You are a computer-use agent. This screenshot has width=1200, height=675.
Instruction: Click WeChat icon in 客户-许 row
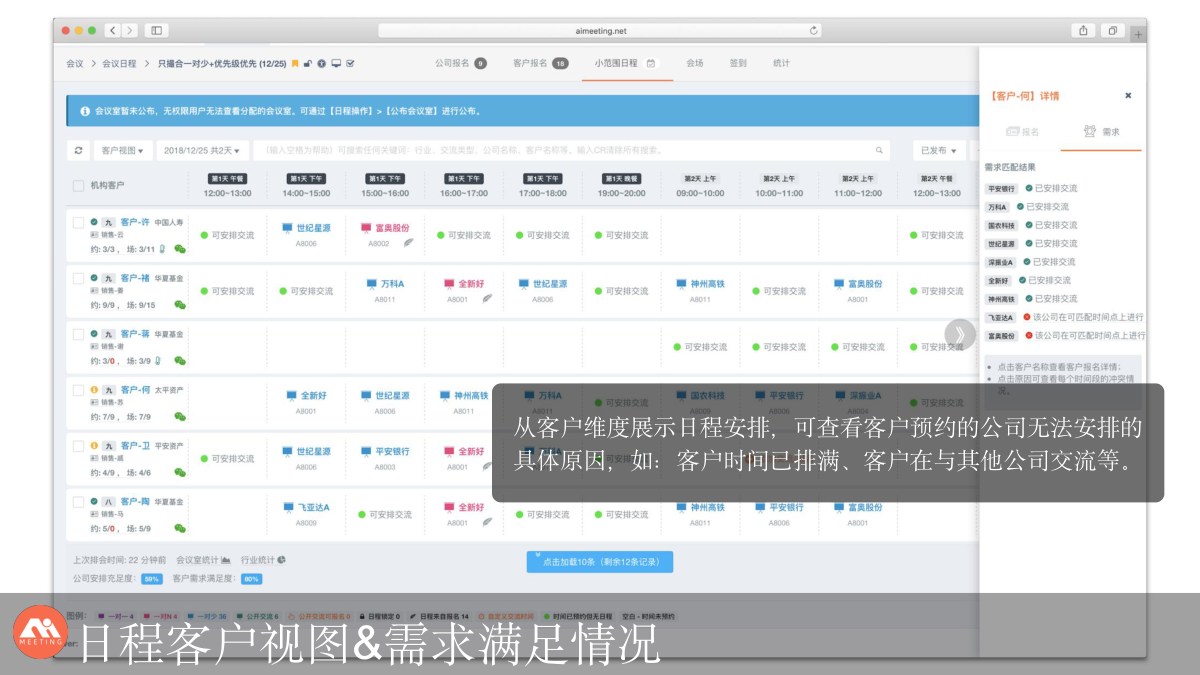180,249
